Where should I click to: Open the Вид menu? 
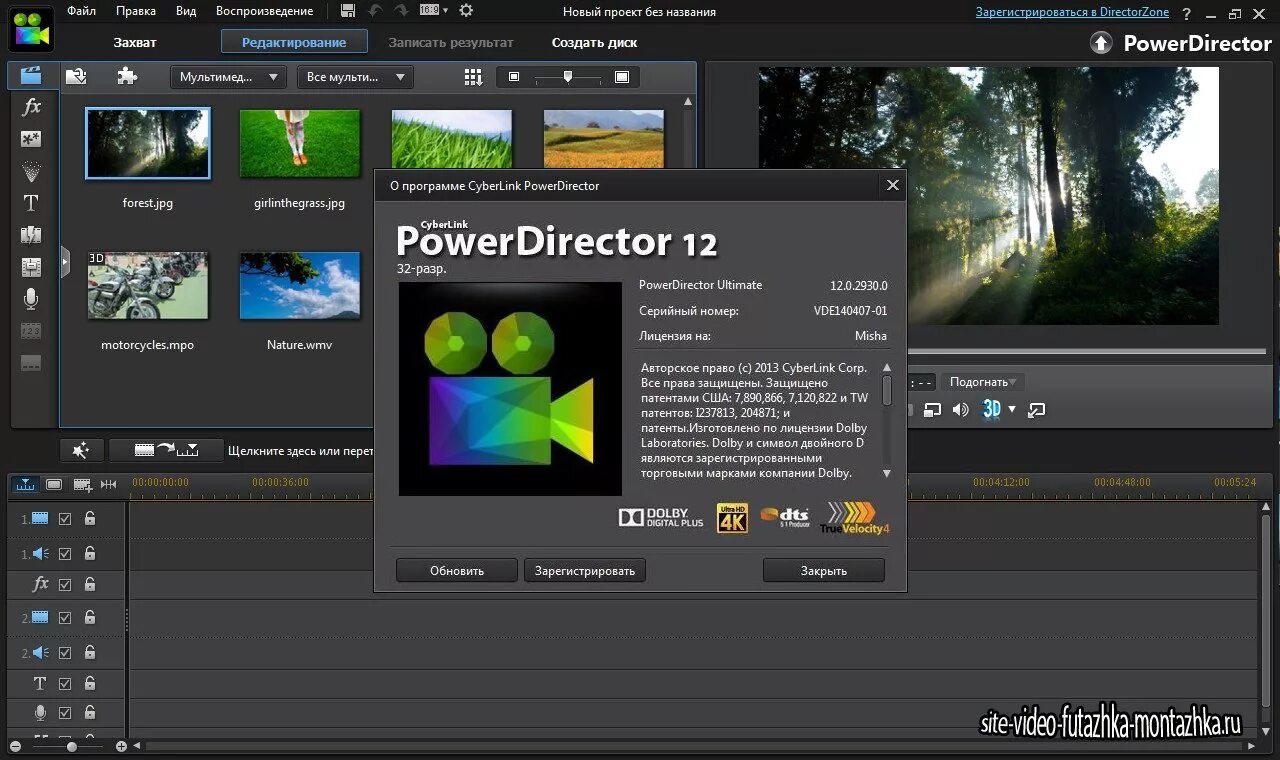[186, 11]
